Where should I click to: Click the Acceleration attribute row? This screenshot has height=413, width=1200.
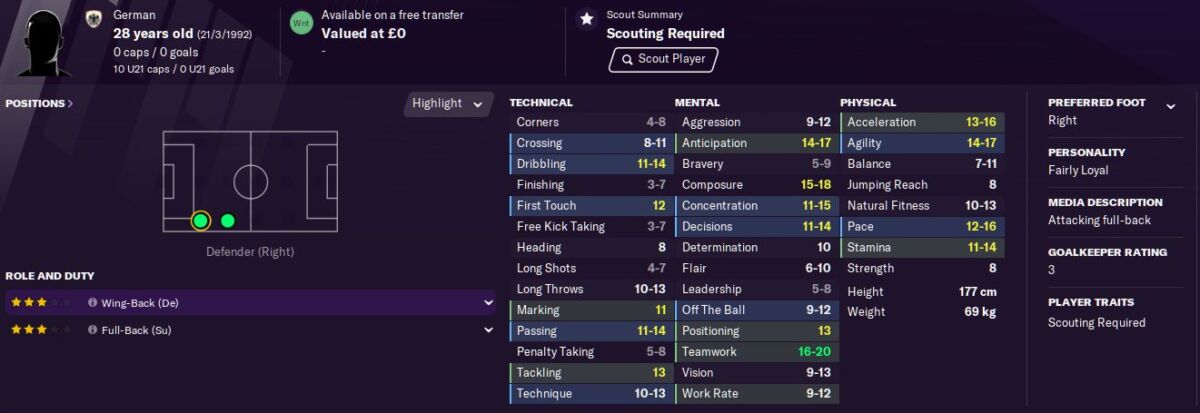click(x=922, y=122)
